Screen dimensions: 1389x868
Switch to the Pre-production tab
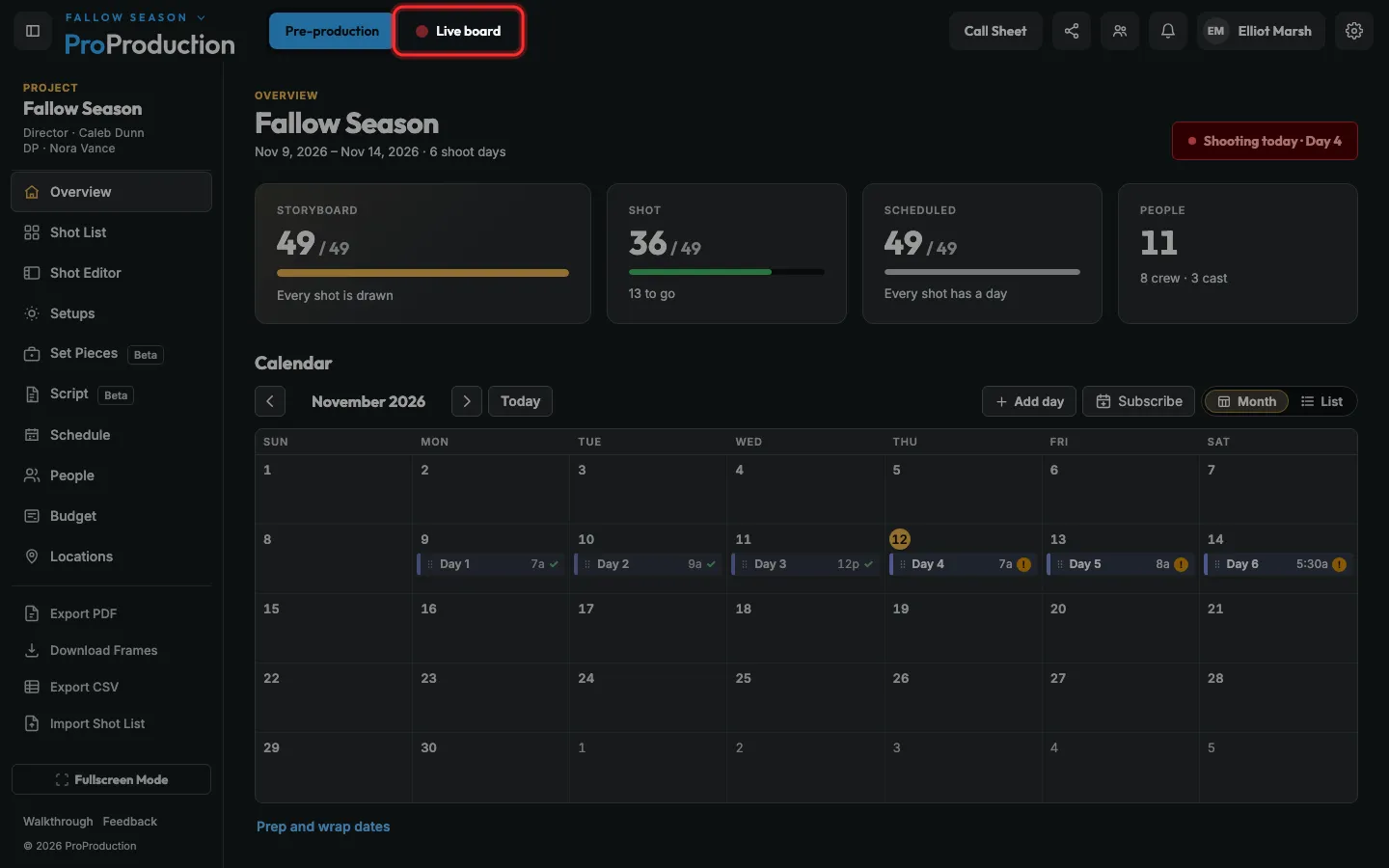point(331,31)
